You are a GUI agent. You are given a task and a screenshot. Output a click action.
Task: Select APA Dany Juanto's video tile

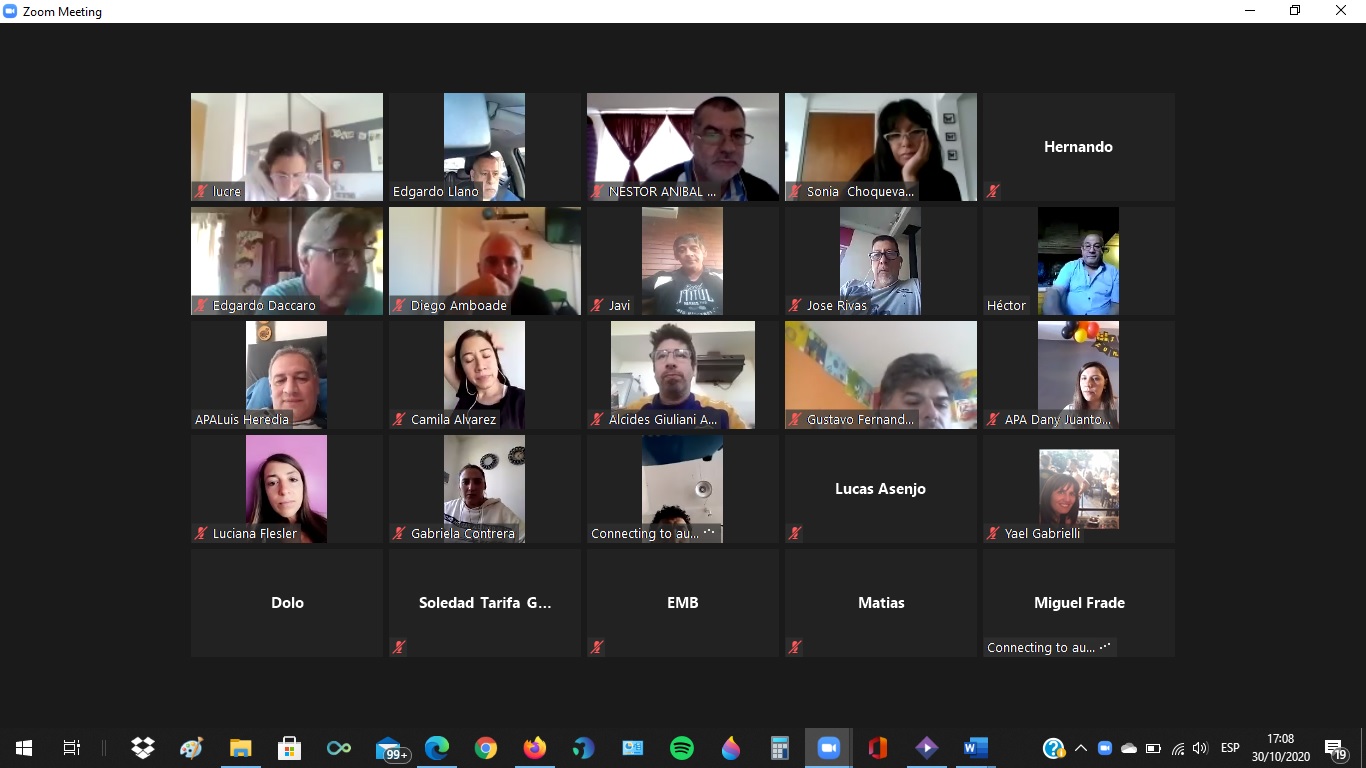tap(1079, 375)
